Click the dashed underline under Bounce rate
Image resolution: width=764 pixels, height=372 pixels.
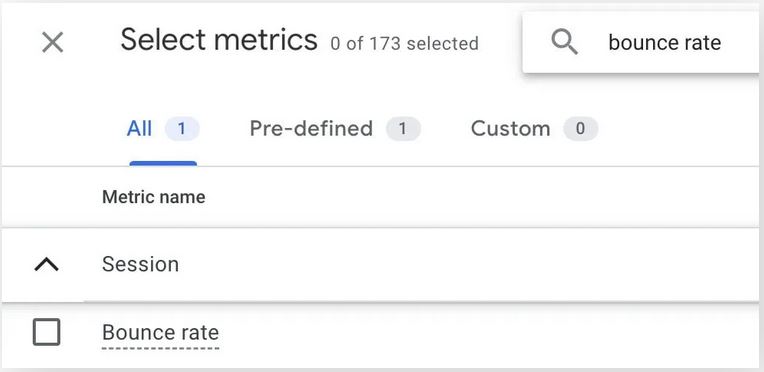(x=160, y=348)
